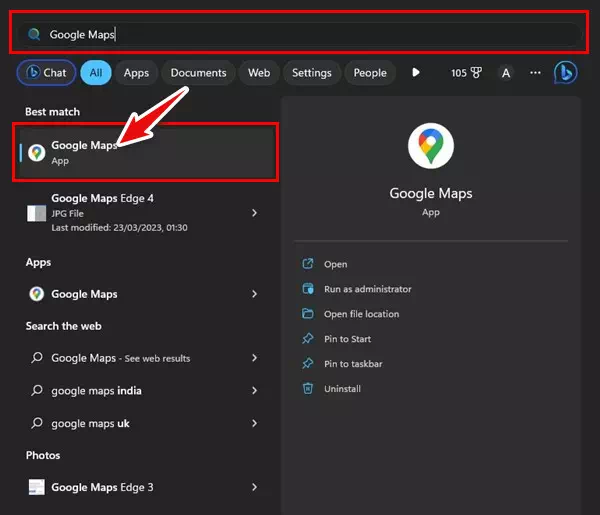
Task: Click the Bing icon in top corner
Action: click(566, 72)
